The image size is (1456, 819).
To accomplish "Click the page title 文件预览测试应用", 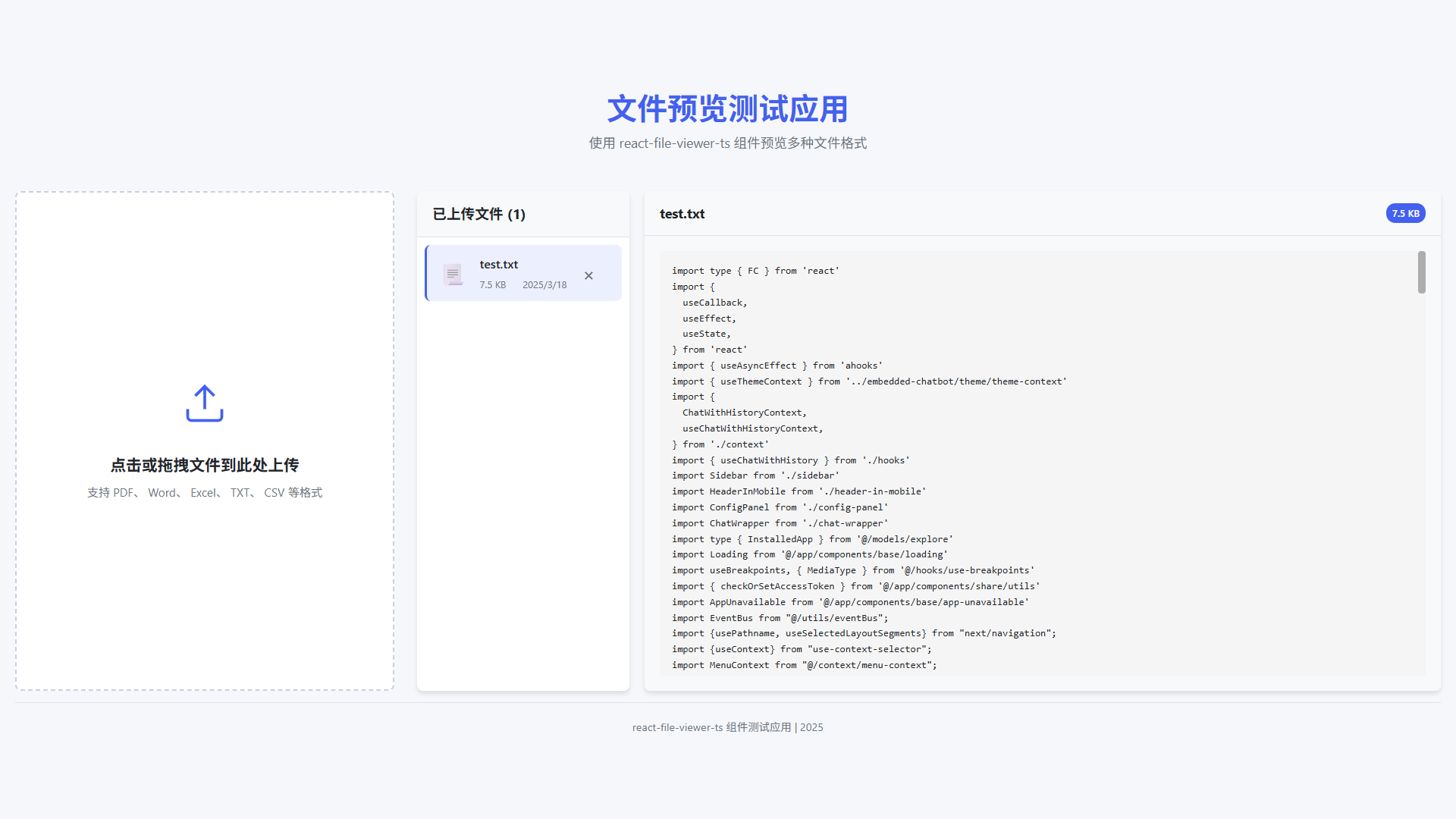I will point(727,108).
